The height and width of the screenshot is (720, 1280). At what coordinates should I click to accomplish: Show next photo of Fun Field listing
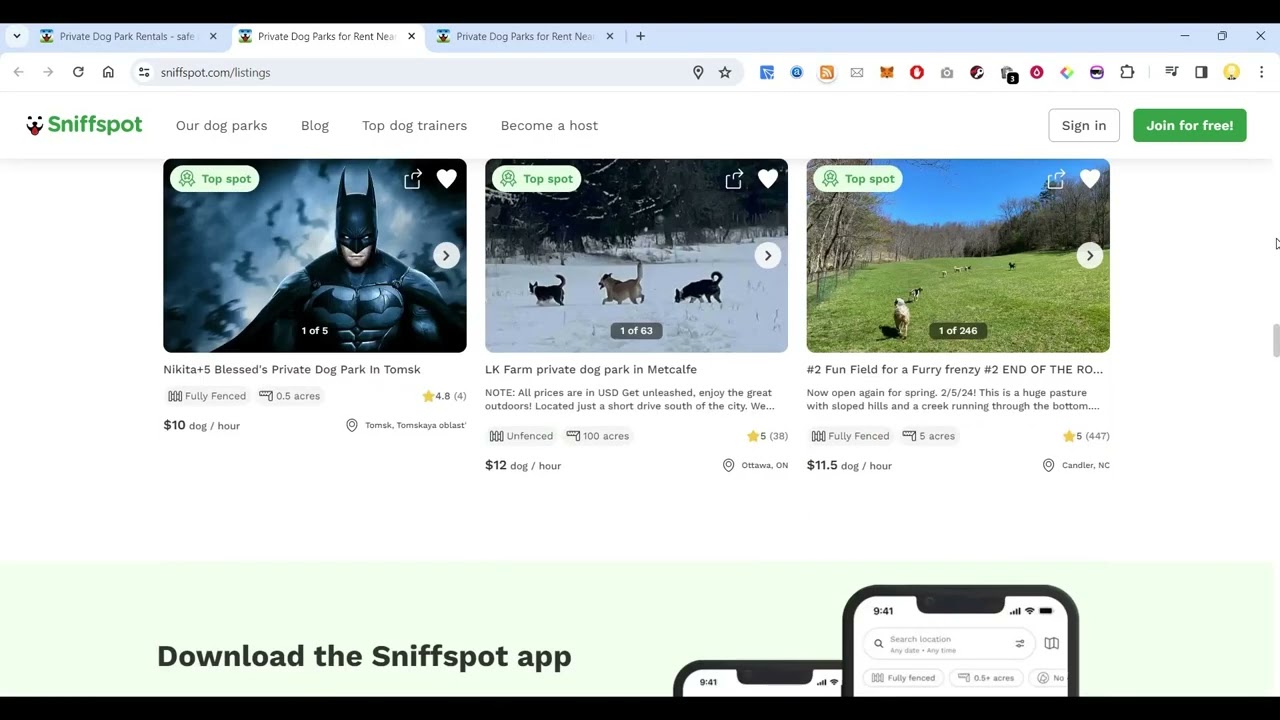1090,255
